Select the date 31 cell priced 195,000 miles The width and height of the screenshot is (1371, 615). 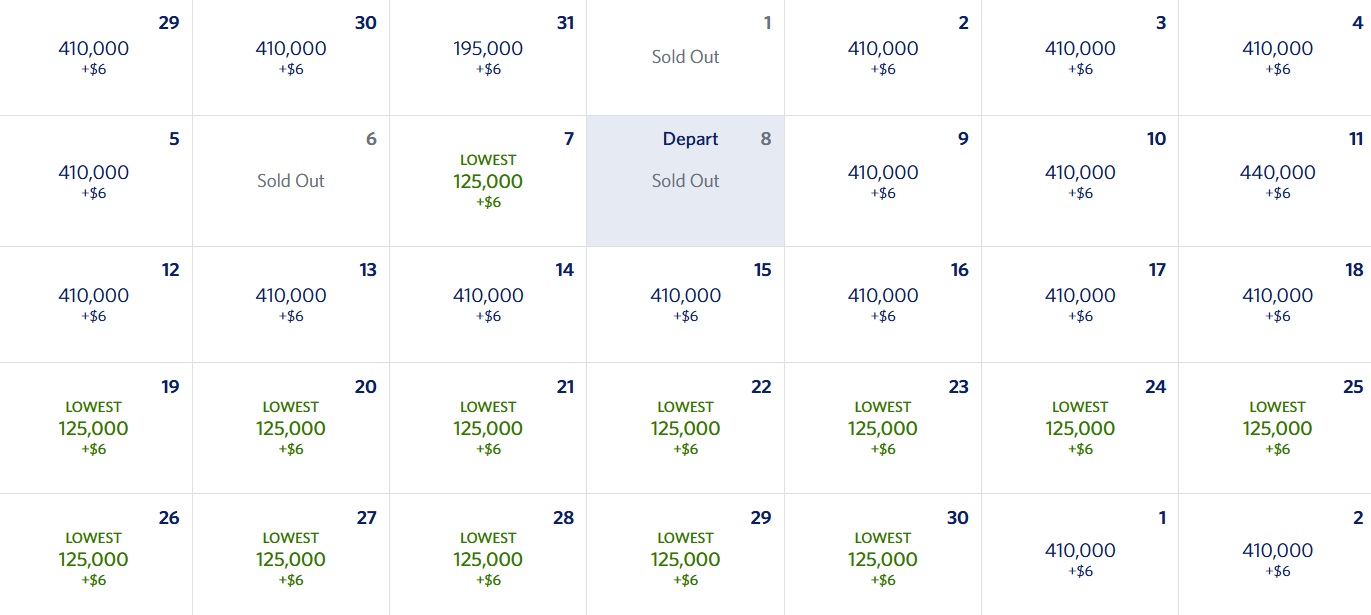tap(487, 55)
